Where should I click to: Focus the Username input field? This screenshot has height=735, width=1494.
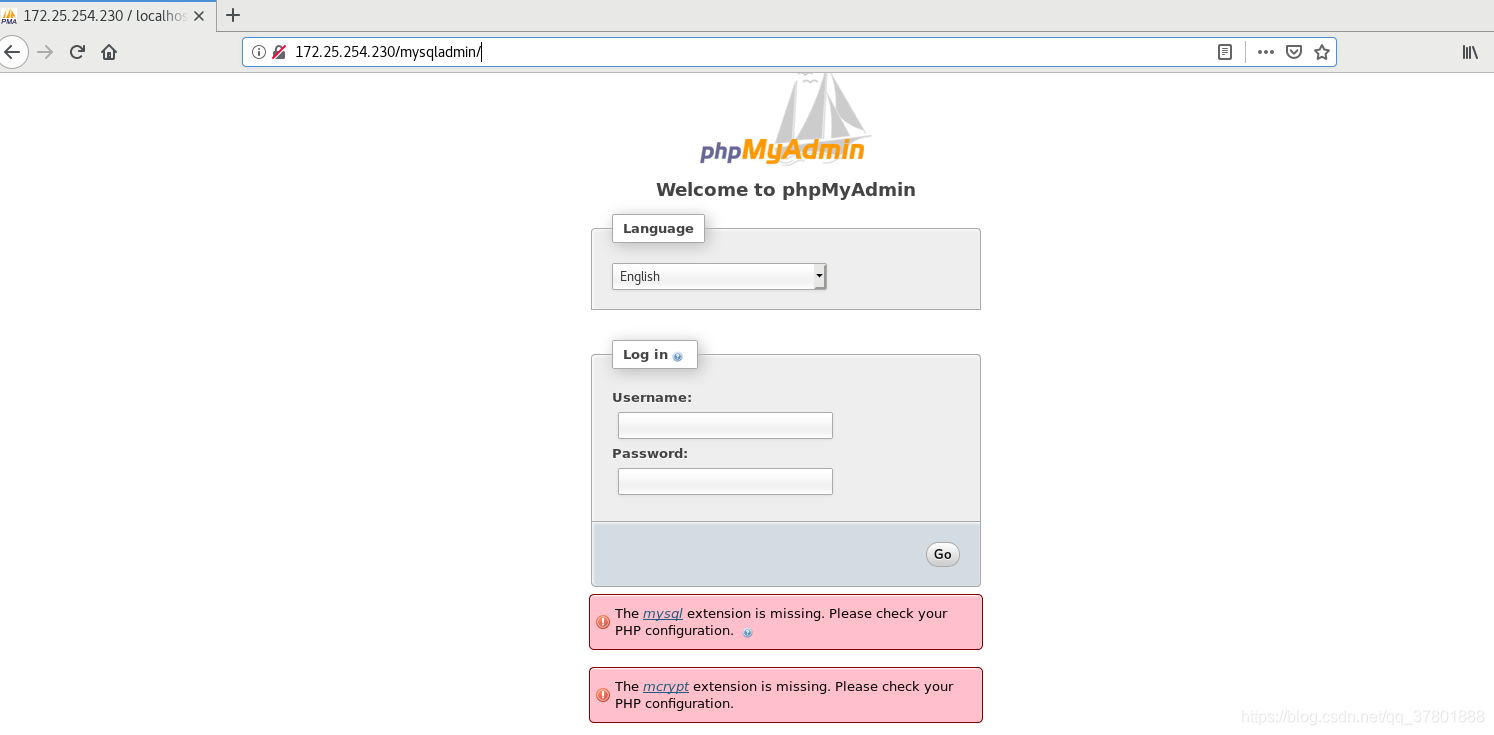725,425
